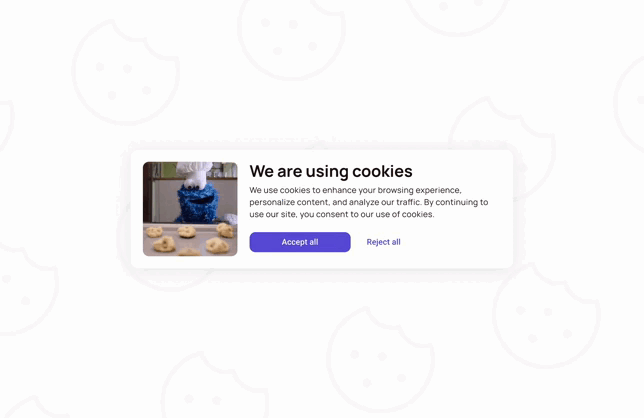
Task: Click Cookie Monster's white chef hat
Action: coord(195,172)
